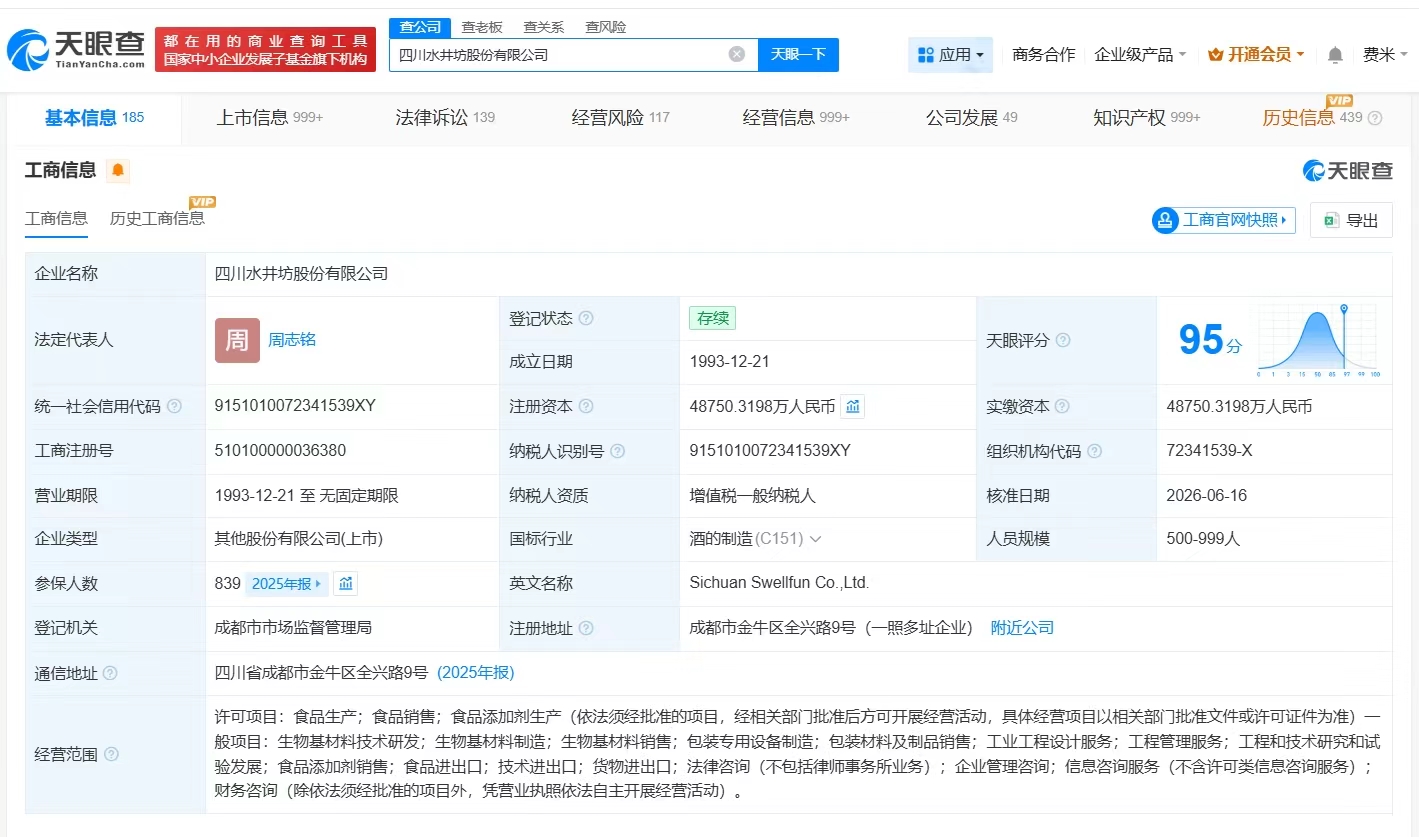The image size is (1419, 837).
Task: Select registration number 510100000036380
Action: point(280,451)
